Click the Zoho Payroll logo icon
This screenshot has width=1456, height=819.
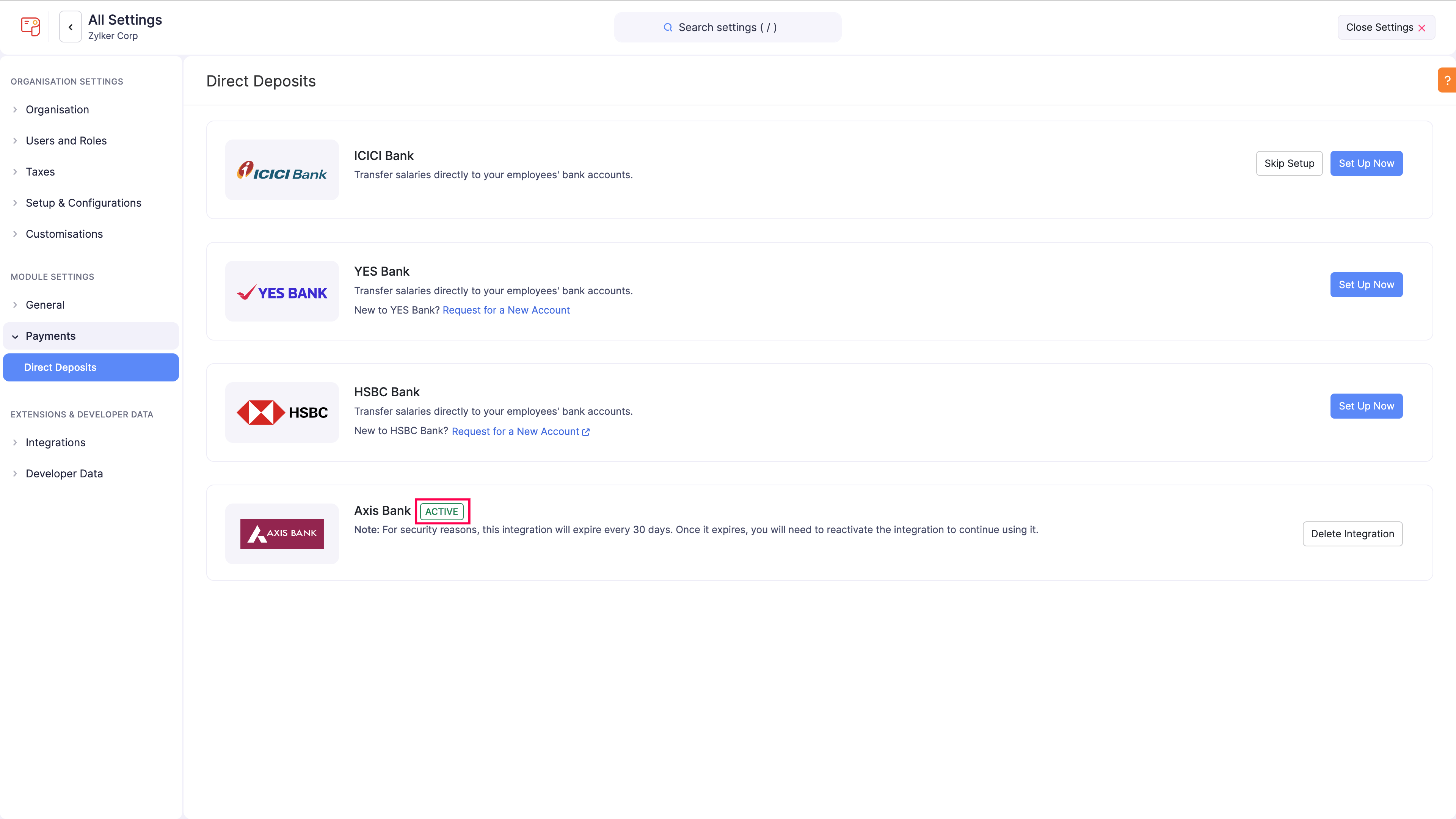point(30,27)
